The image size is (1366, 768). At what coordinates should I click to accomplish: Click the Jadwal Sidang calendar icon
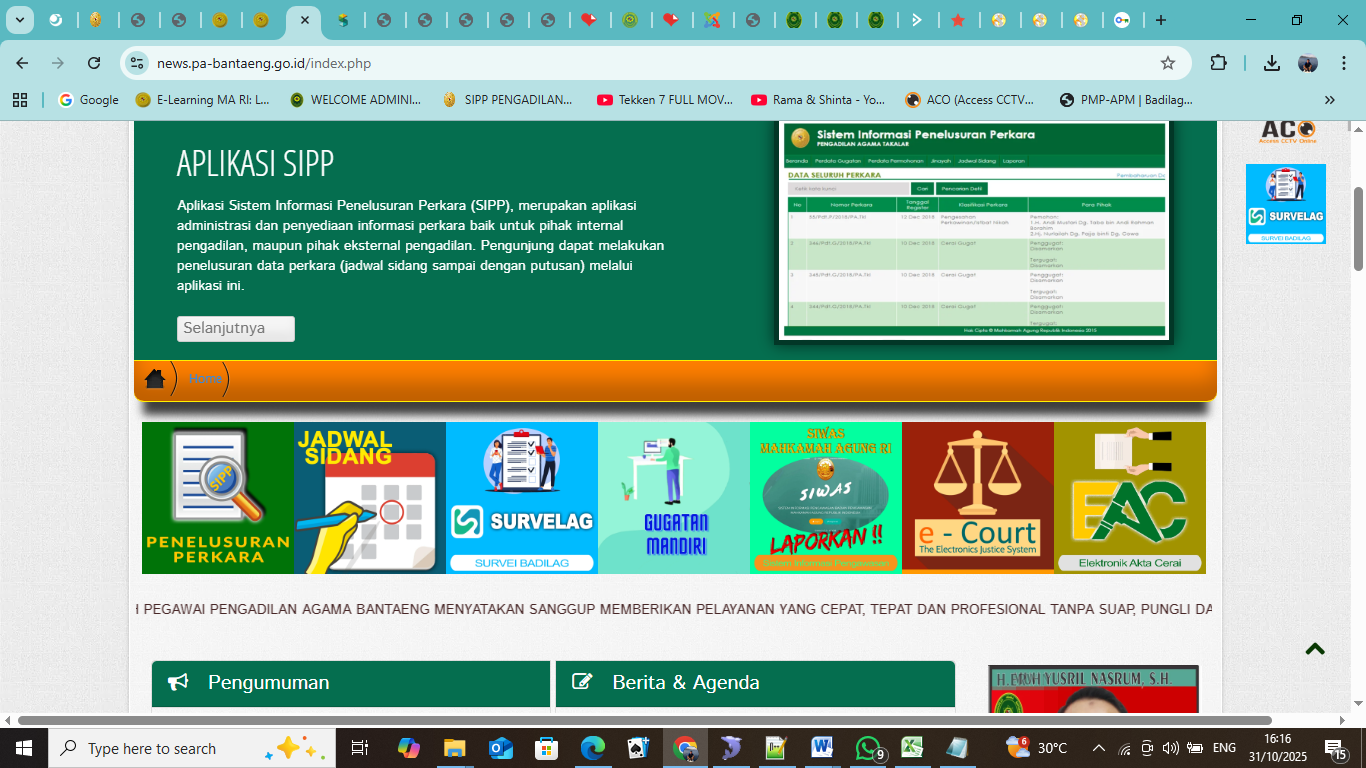[x=370, y=498]
